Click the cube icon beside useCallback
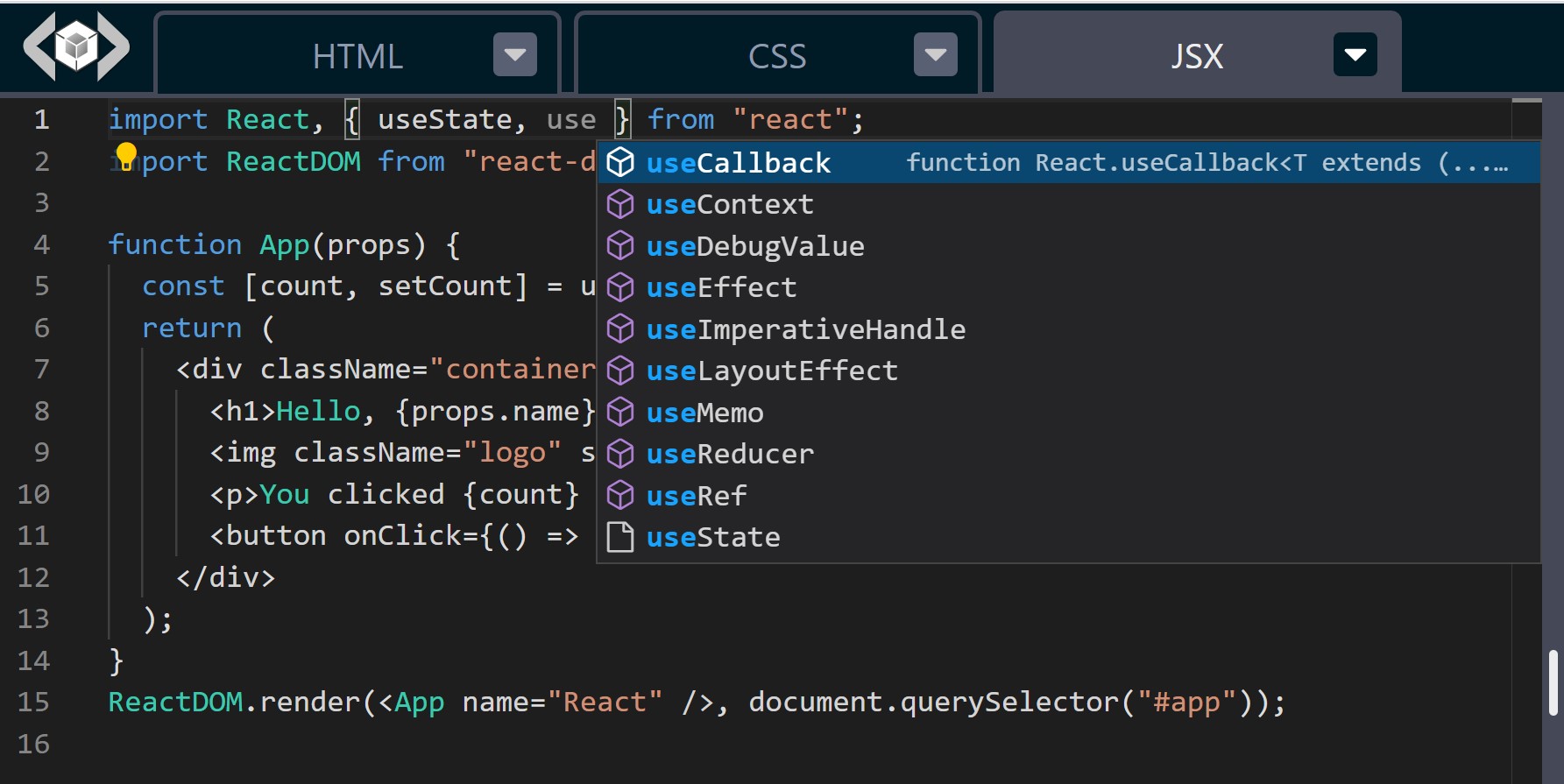The height and width of the screenshot is (784, 1564). pyautogui.click(x=620, y=163)
